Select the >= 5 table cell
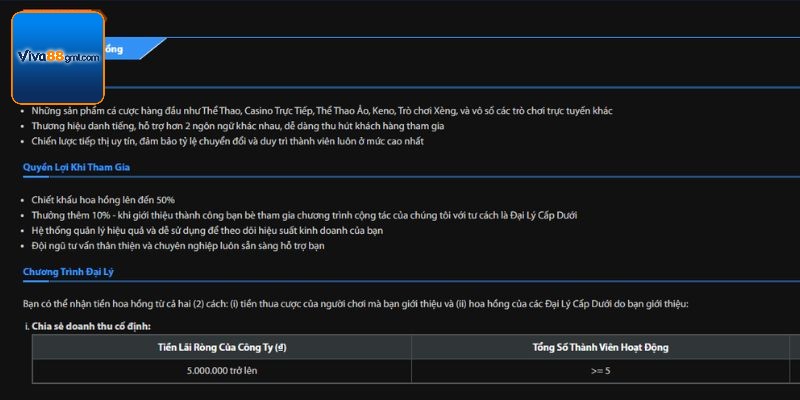 point(601,371)
